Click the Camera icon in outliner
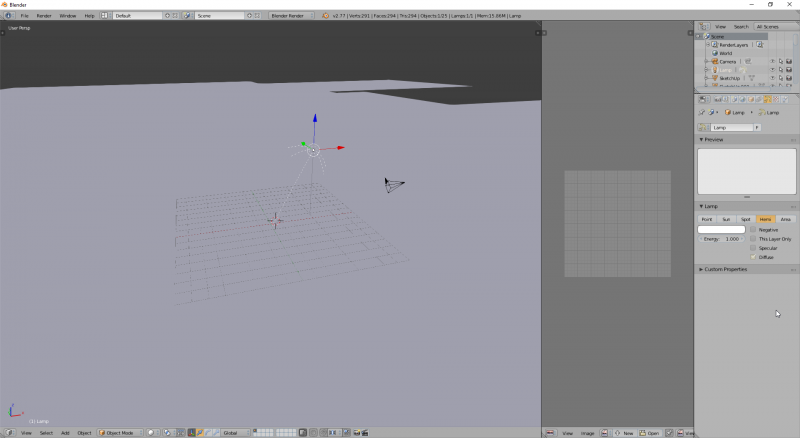This screenshot has width=800, height=438. click(715, 61)
